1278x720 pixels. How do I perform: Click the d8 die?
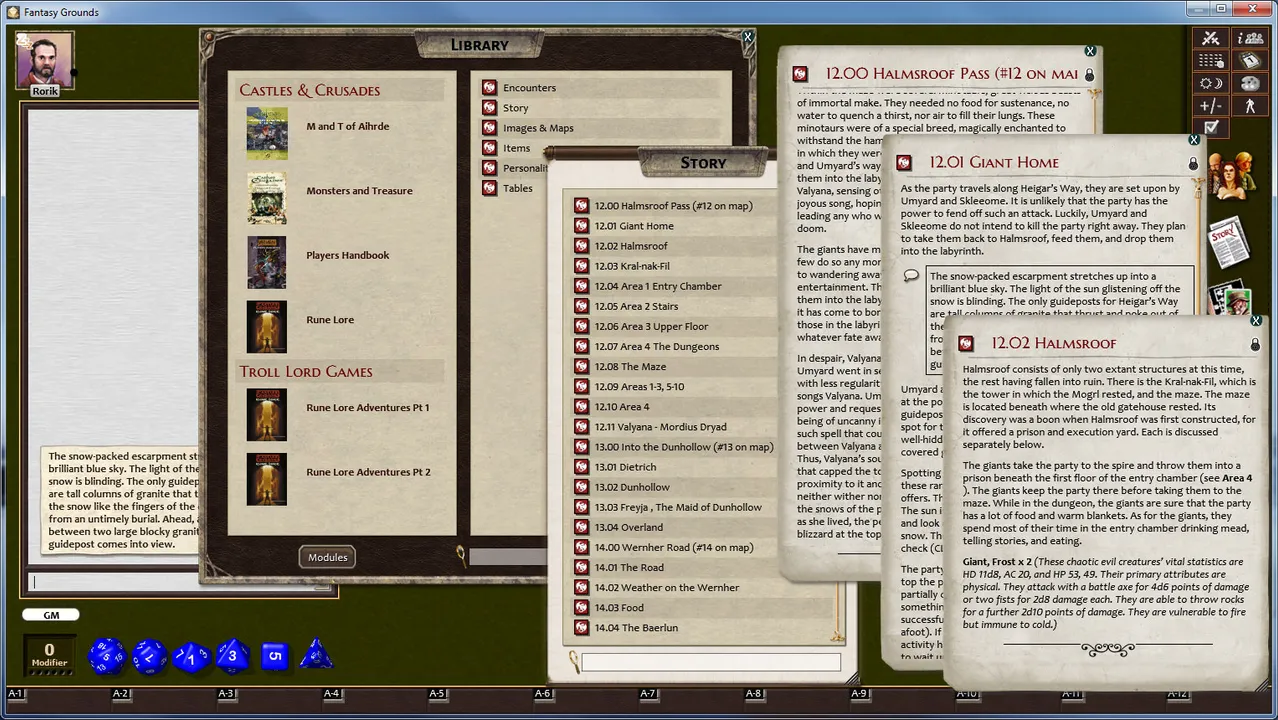click(232, 656)
